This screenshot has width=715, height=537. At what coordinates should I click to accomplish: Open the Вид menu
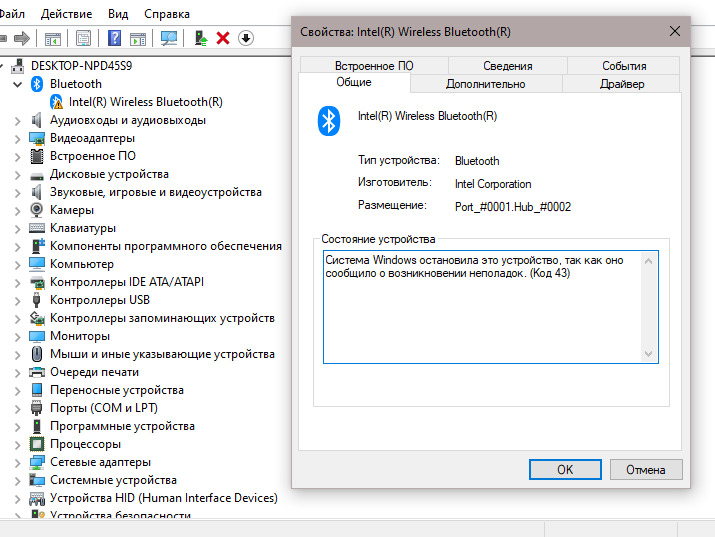[x=118, y=14]
